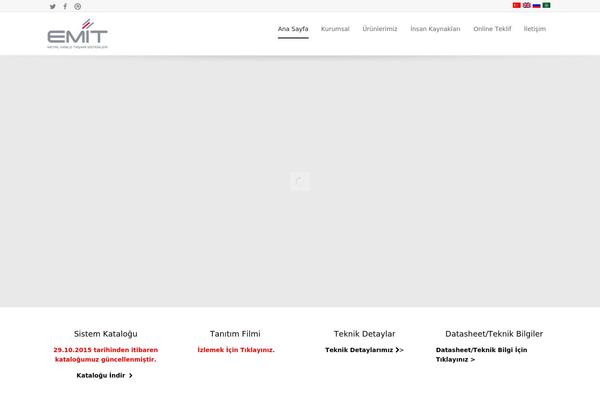
Task: Click the EMIT logo
Action: pyautogui.click(x=77, y=34)
